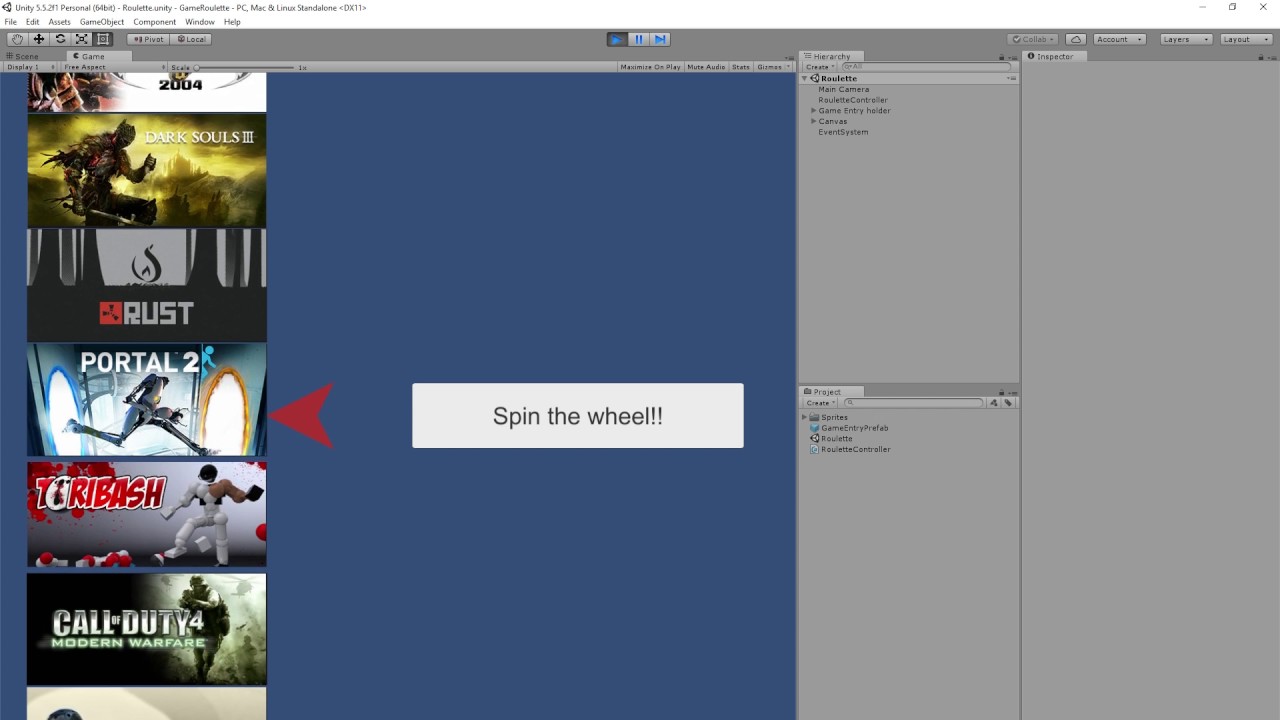This screenshot has height=720, width=1280.
Task: Open the Roulette scene options menu in Hierarchy
Action: 1011,78
